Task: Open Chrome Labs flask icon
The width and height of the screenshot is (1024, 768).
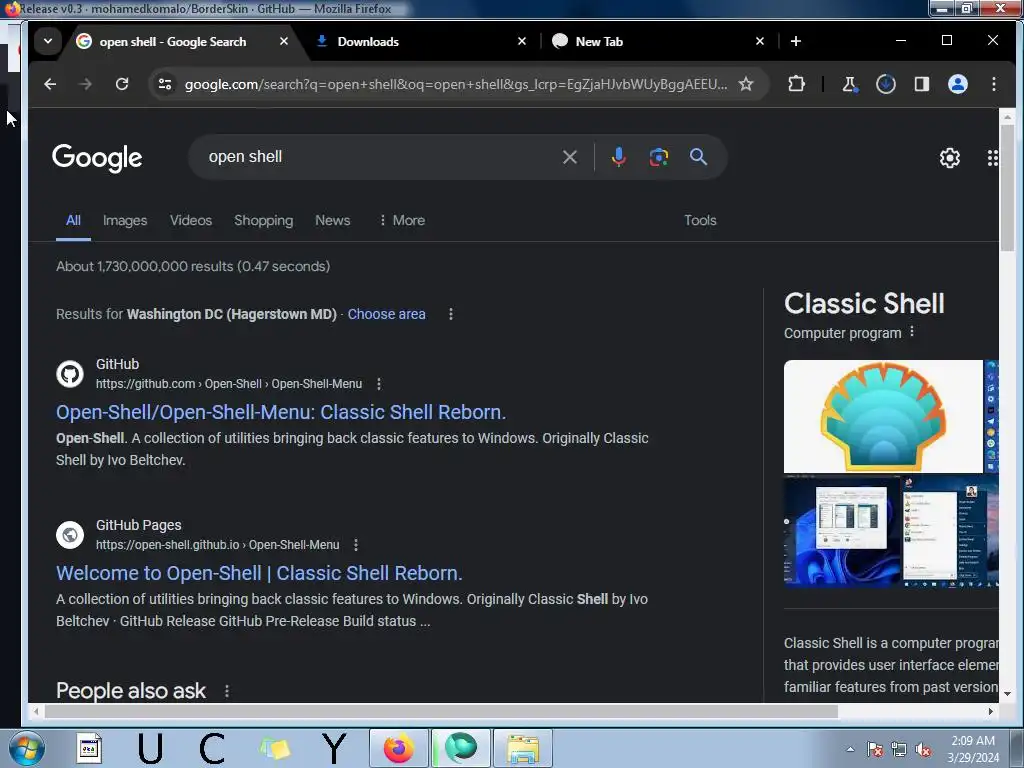Action: (x=849, y=84)
